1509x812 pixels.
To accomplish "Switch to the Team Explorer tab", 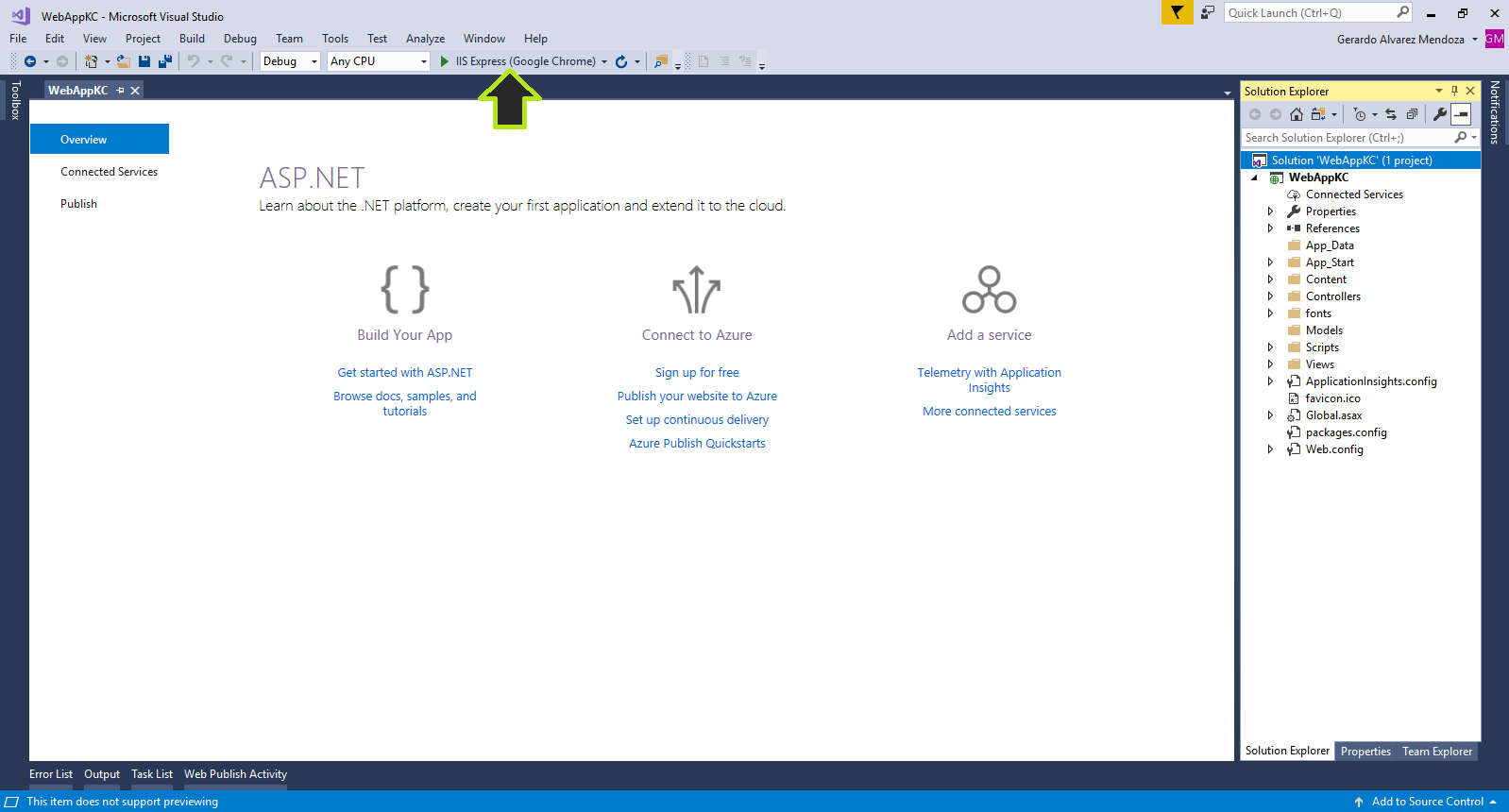I will tap(1437, 752).
